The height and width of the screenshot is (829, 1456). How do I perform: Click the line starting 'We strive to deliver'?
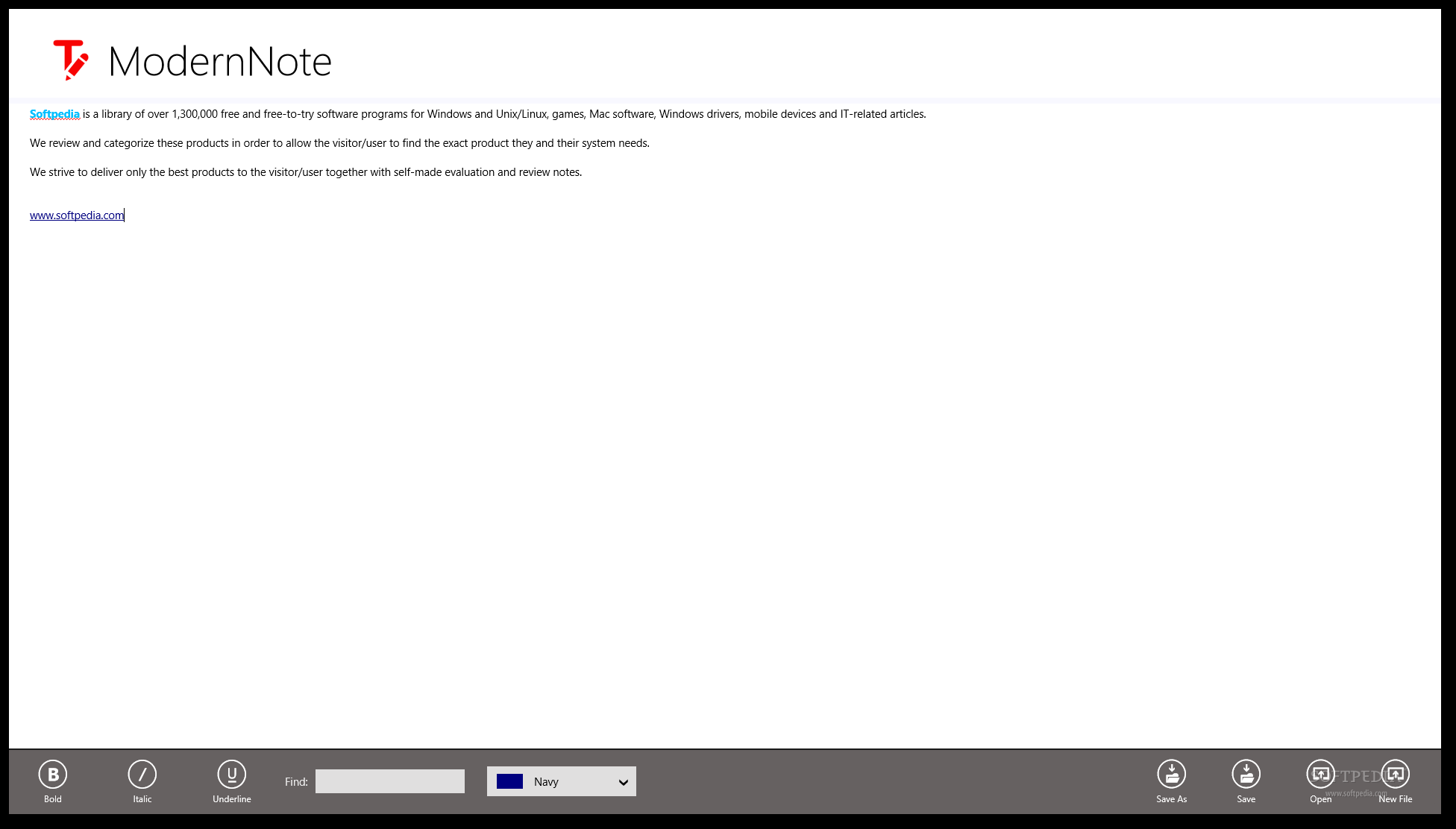coord(306,172)
